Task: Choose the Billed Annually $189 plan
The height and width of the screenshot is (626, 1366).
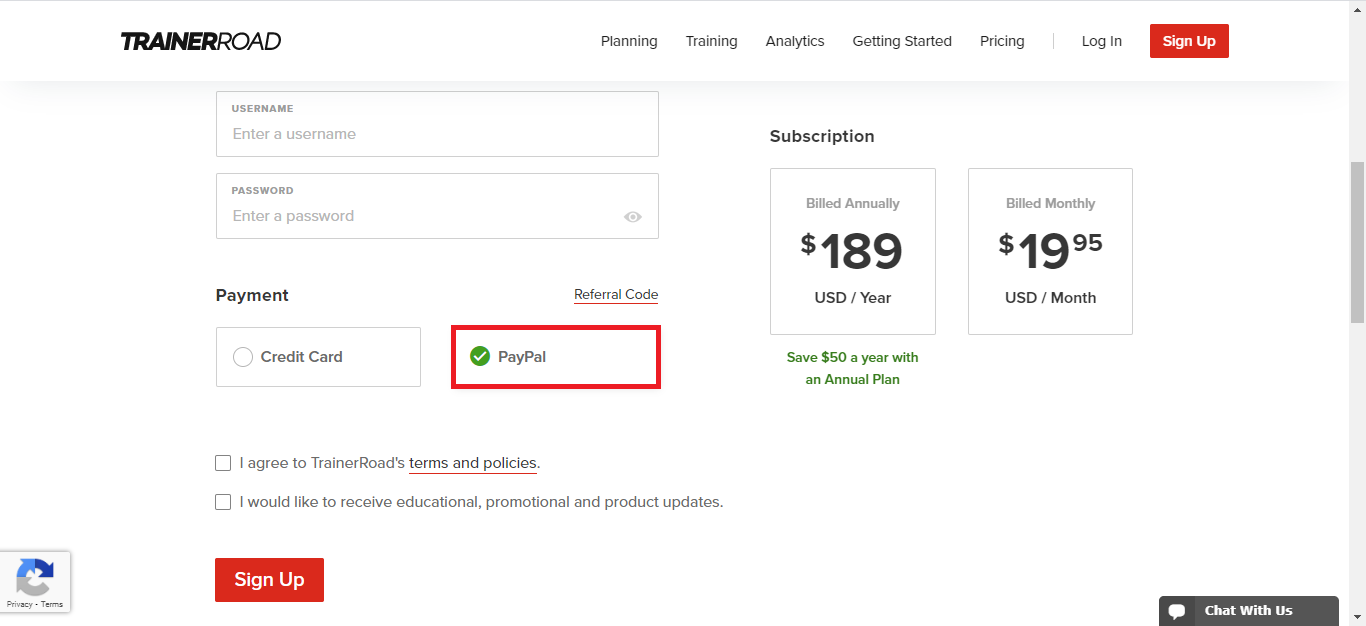Action: (x=853, y=251)
